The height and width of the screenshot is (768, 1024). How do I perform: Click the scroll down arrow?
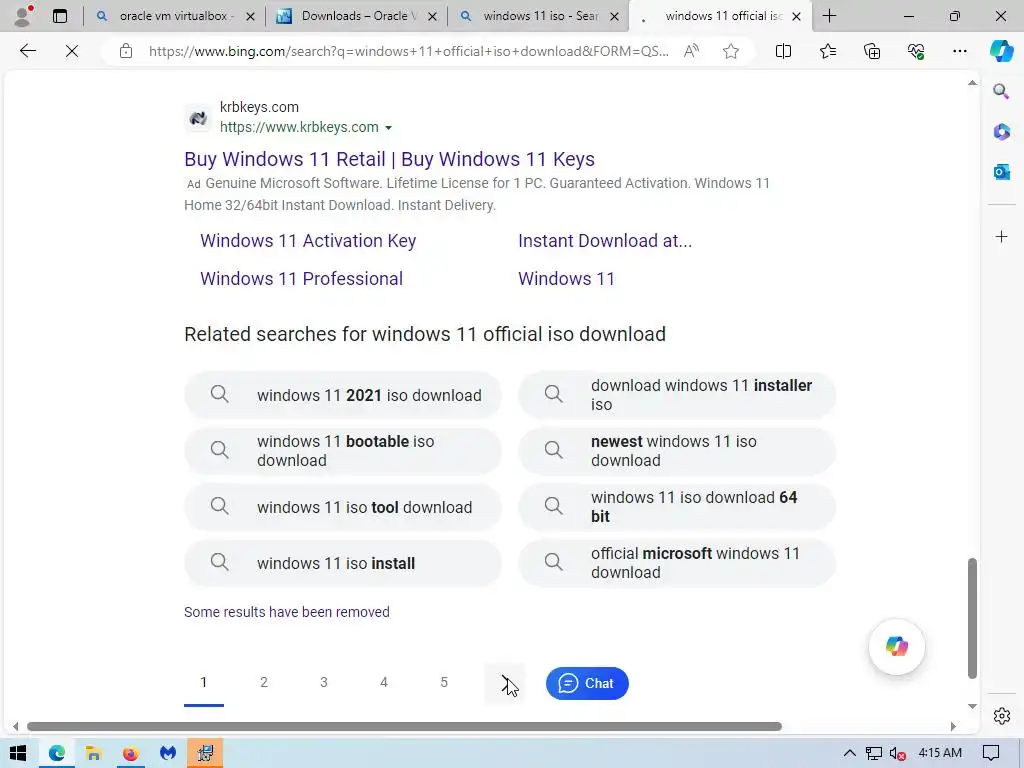coord(972,706)
